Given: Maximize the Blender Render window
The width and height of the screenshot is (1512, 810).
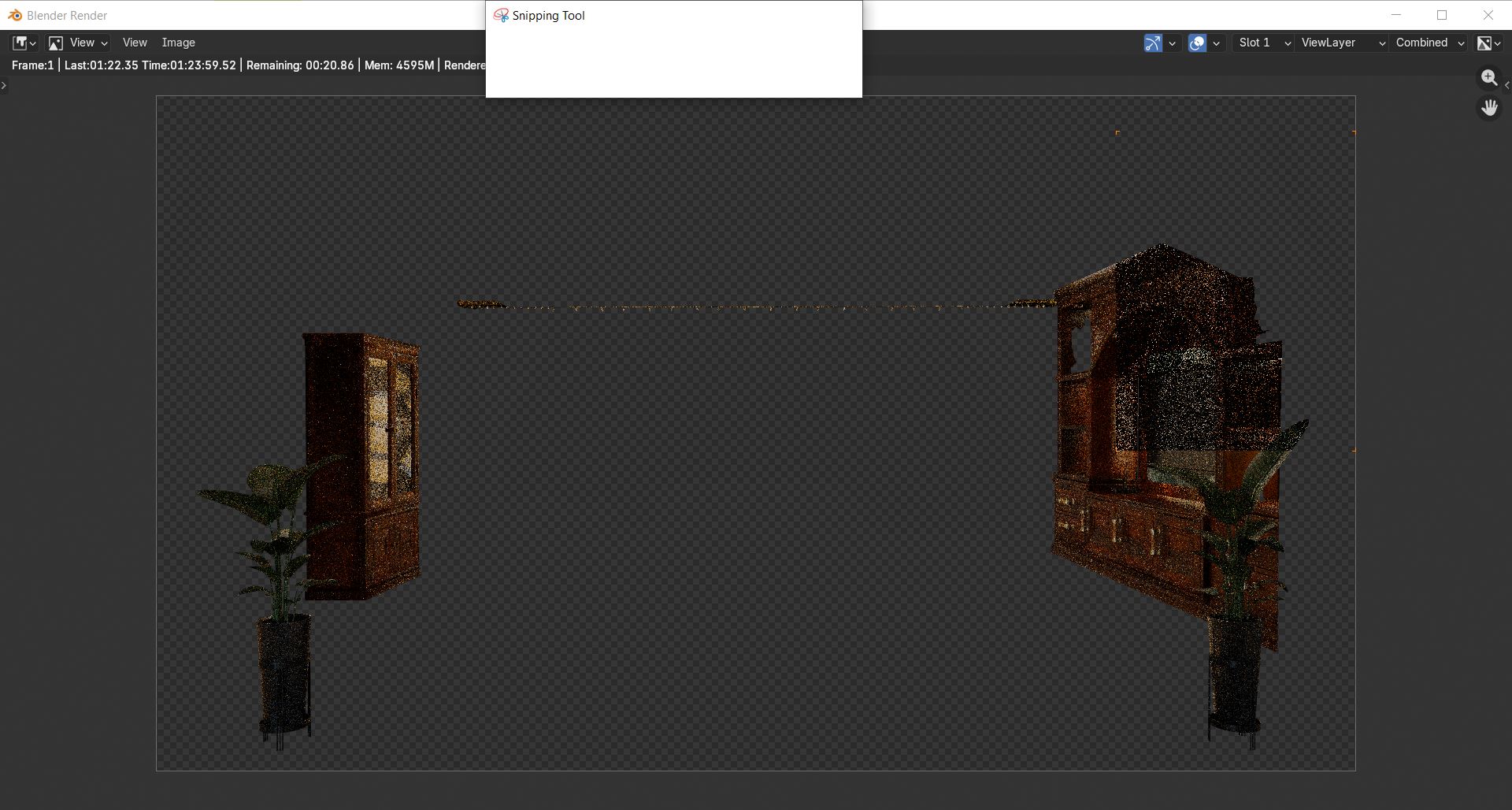Looking at the screenshot, I should tap(1442, 15).
